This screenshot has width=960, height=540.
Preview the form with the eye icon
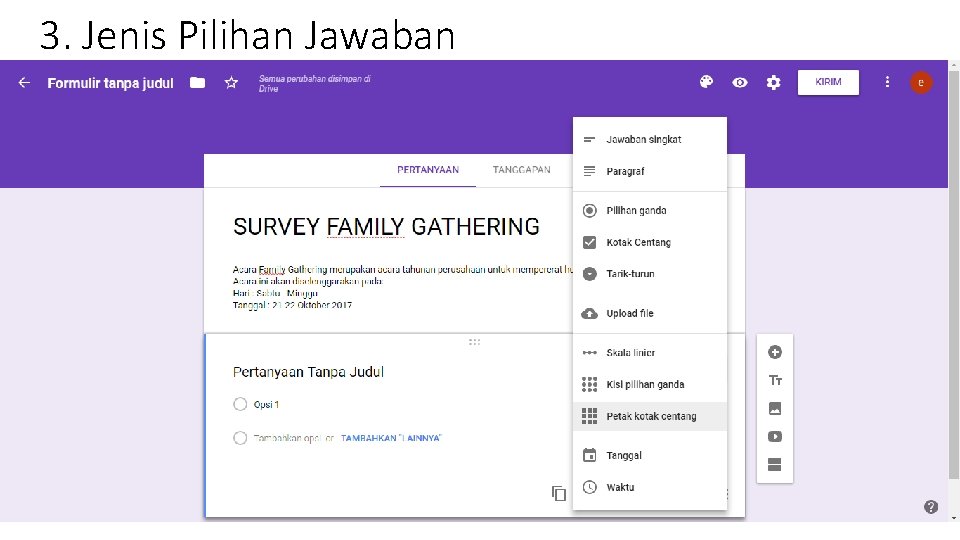tap(740, 82)
